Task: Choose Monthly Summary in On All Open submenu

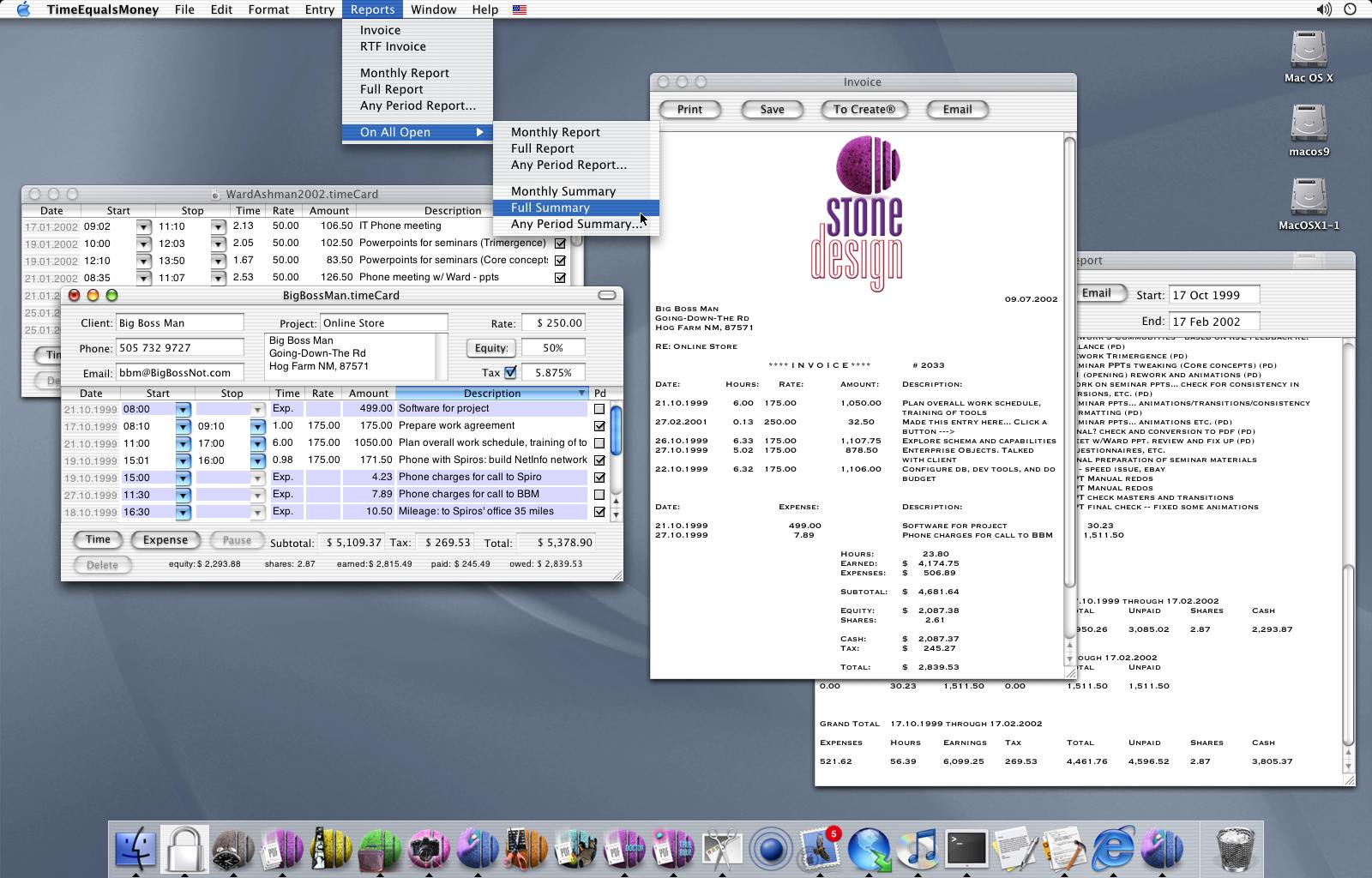Action: 576,191
